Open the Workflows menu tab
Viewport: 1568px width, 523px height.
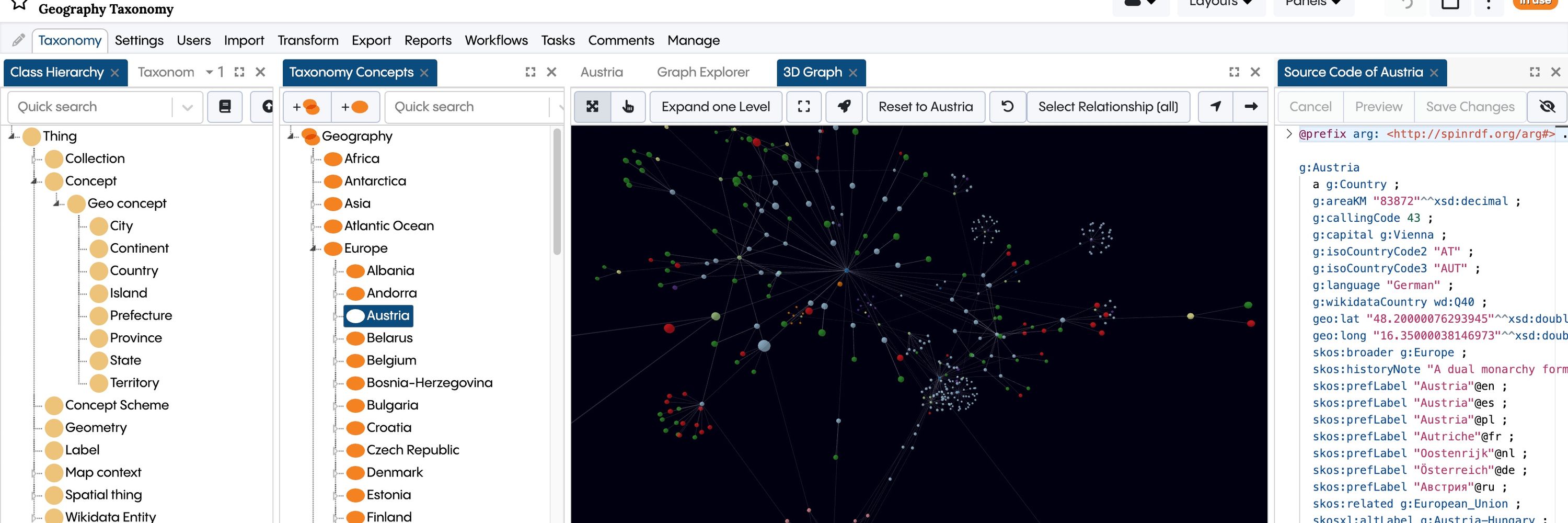(x=496, y=40)
